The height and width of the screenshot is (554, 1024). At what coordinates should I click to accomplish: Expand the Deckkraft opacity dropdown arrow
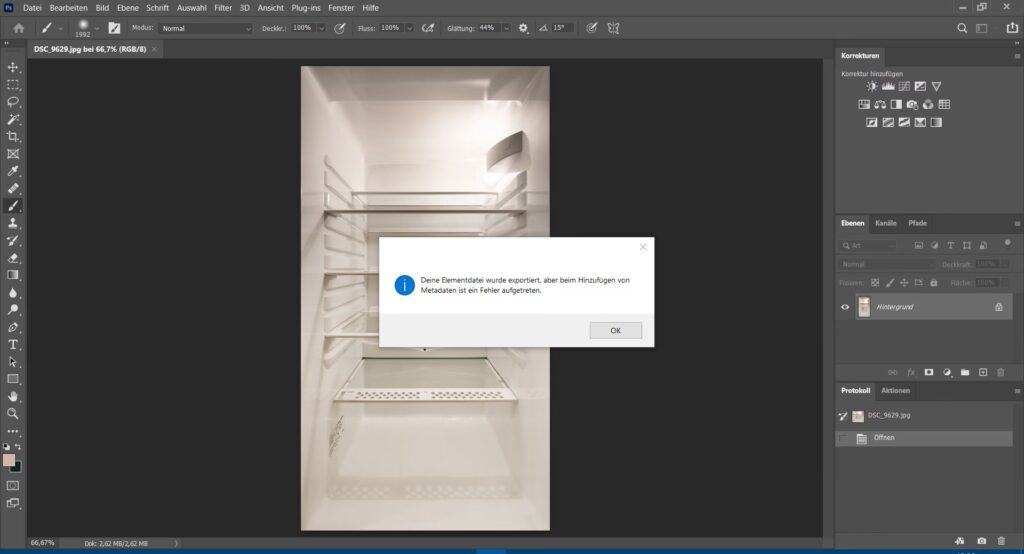pyautogui.click(x=321, y=28)
